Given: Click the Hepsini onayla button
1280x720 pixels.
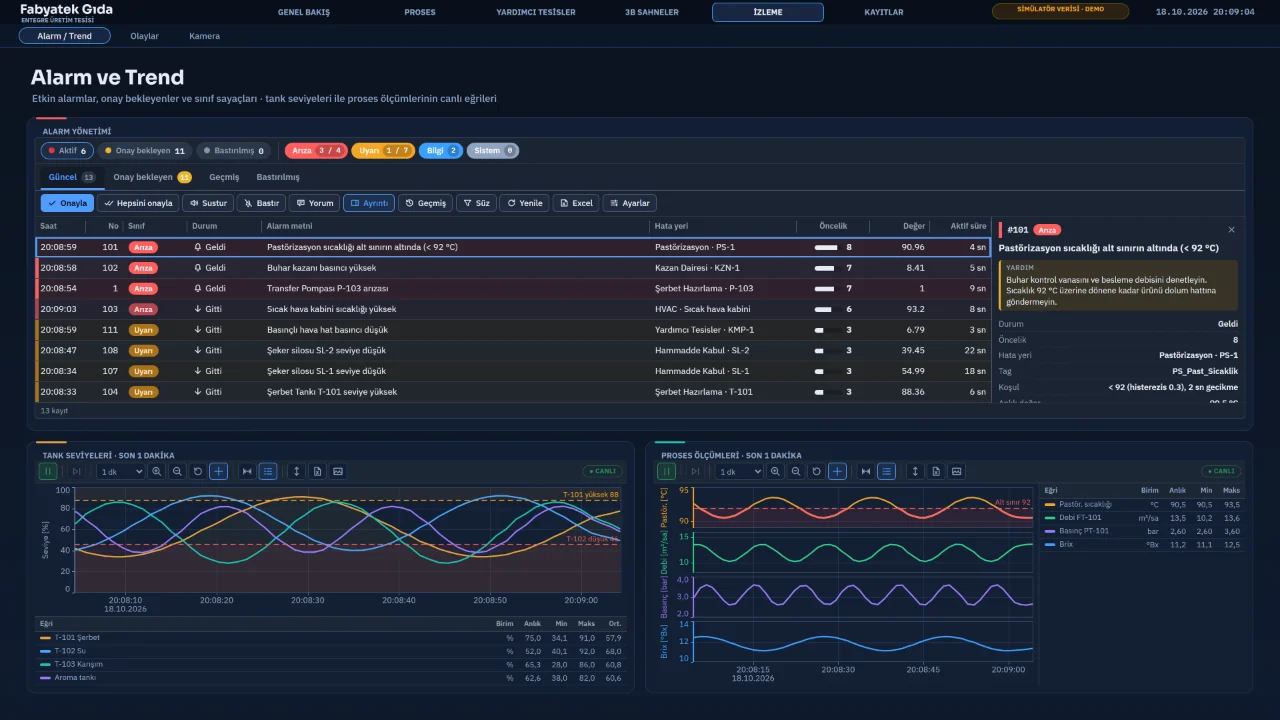Looking at the screenshot, I should tap(139, 203).
